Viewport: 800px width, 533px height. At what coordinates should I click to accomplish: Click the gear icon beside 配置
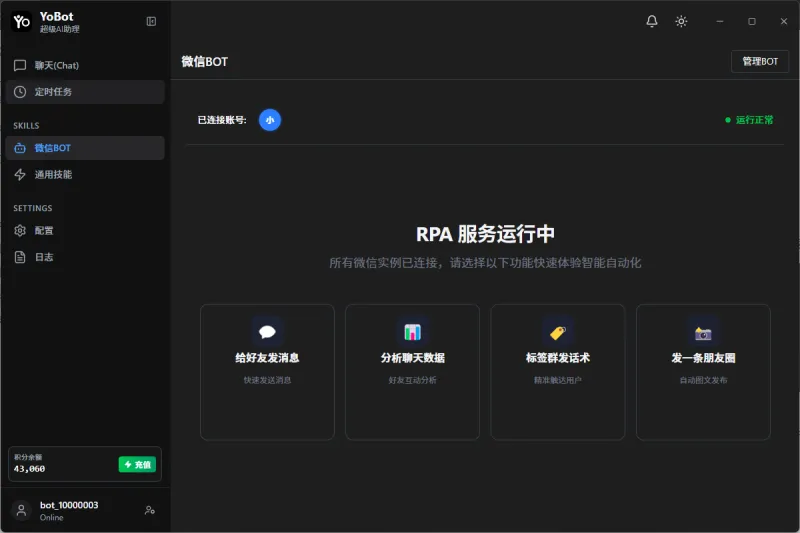point(20,231)
